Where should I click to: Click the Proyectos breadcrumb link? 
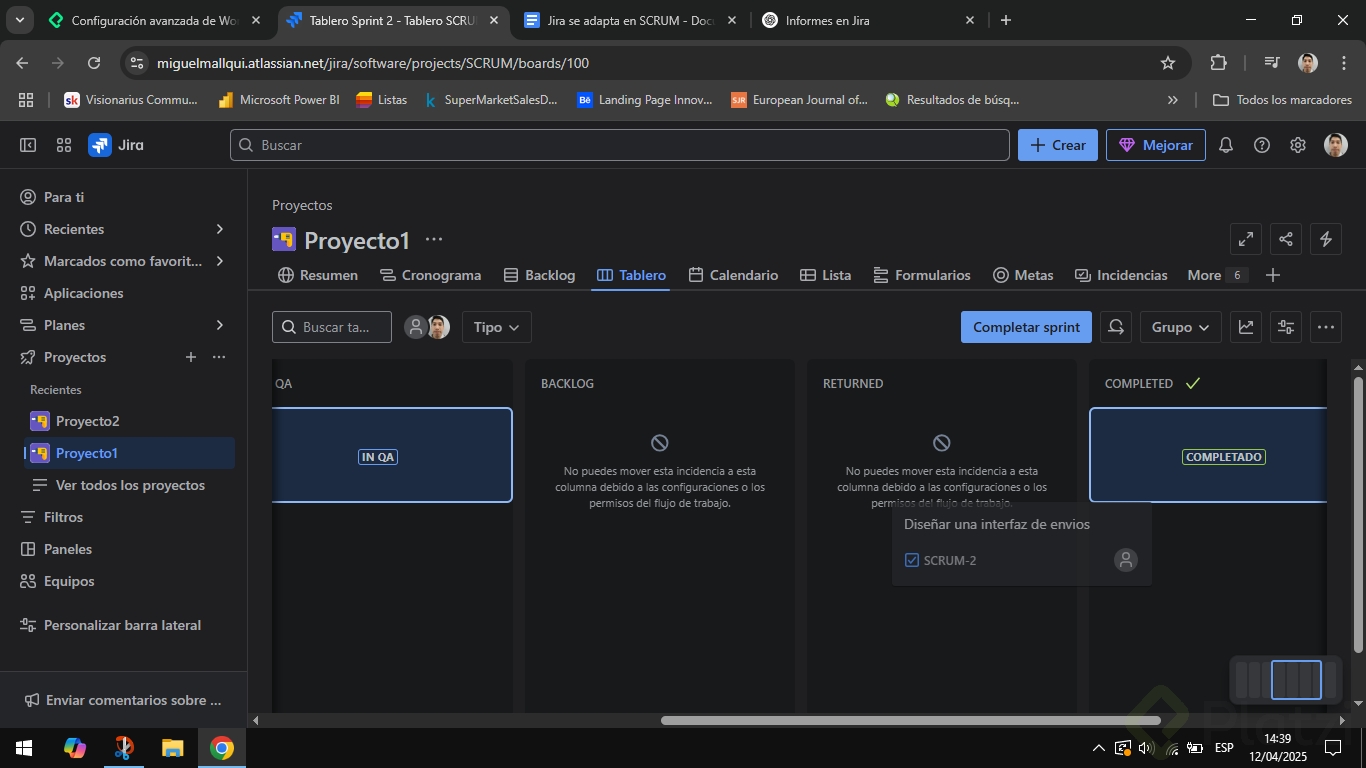coord(302,205)
